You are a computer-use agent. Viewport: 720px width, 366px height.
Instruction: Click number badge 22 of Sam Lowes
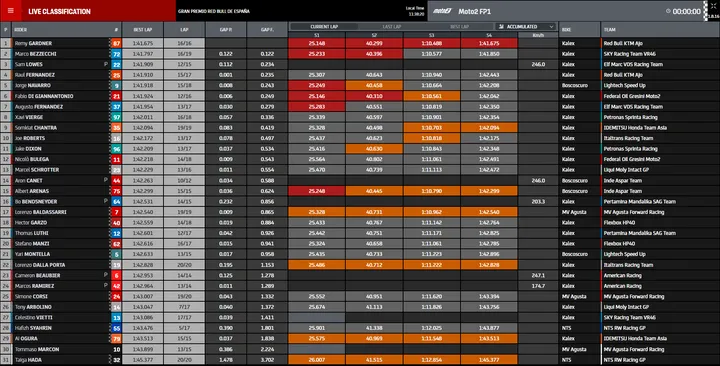point(116,64)
